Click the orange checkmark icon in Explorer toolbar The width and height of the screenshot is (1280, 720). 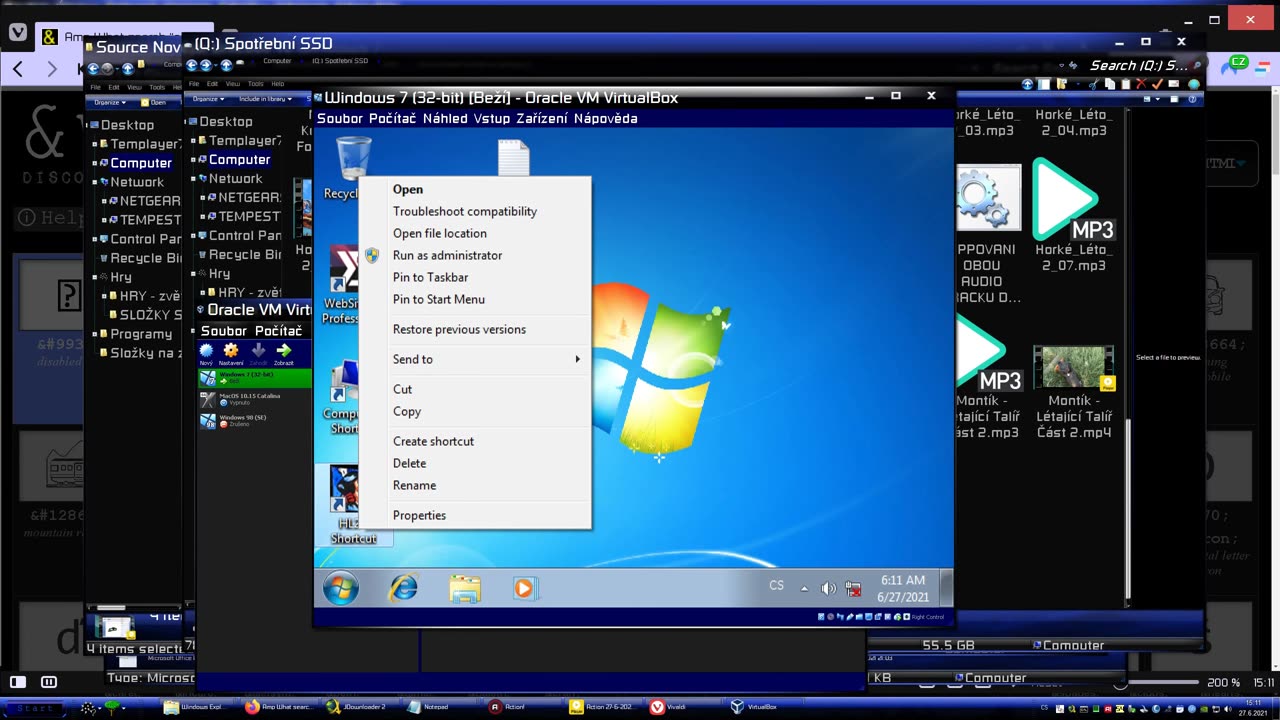(1157, 84)
